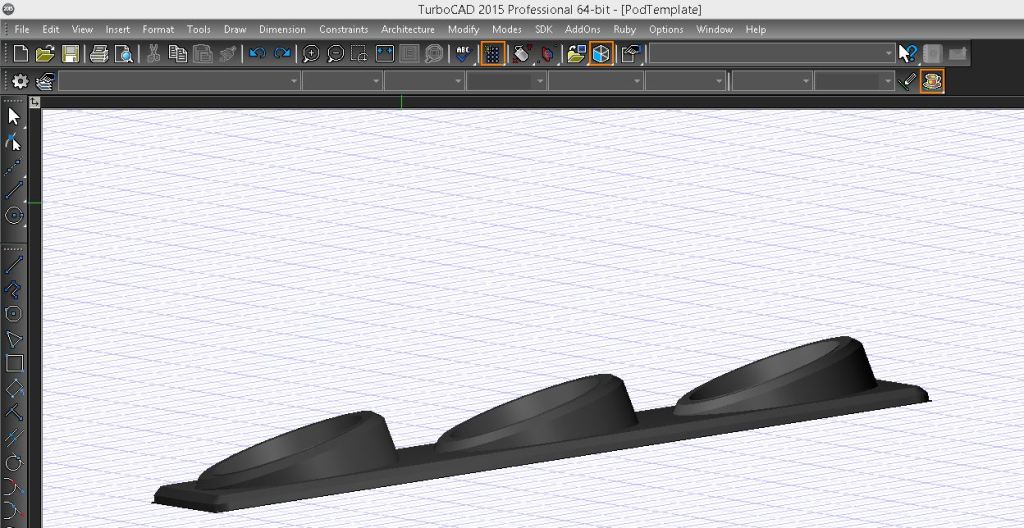The image size is (1024, 528).
Task: Select the Polyline tool
Action: [14, 288]
